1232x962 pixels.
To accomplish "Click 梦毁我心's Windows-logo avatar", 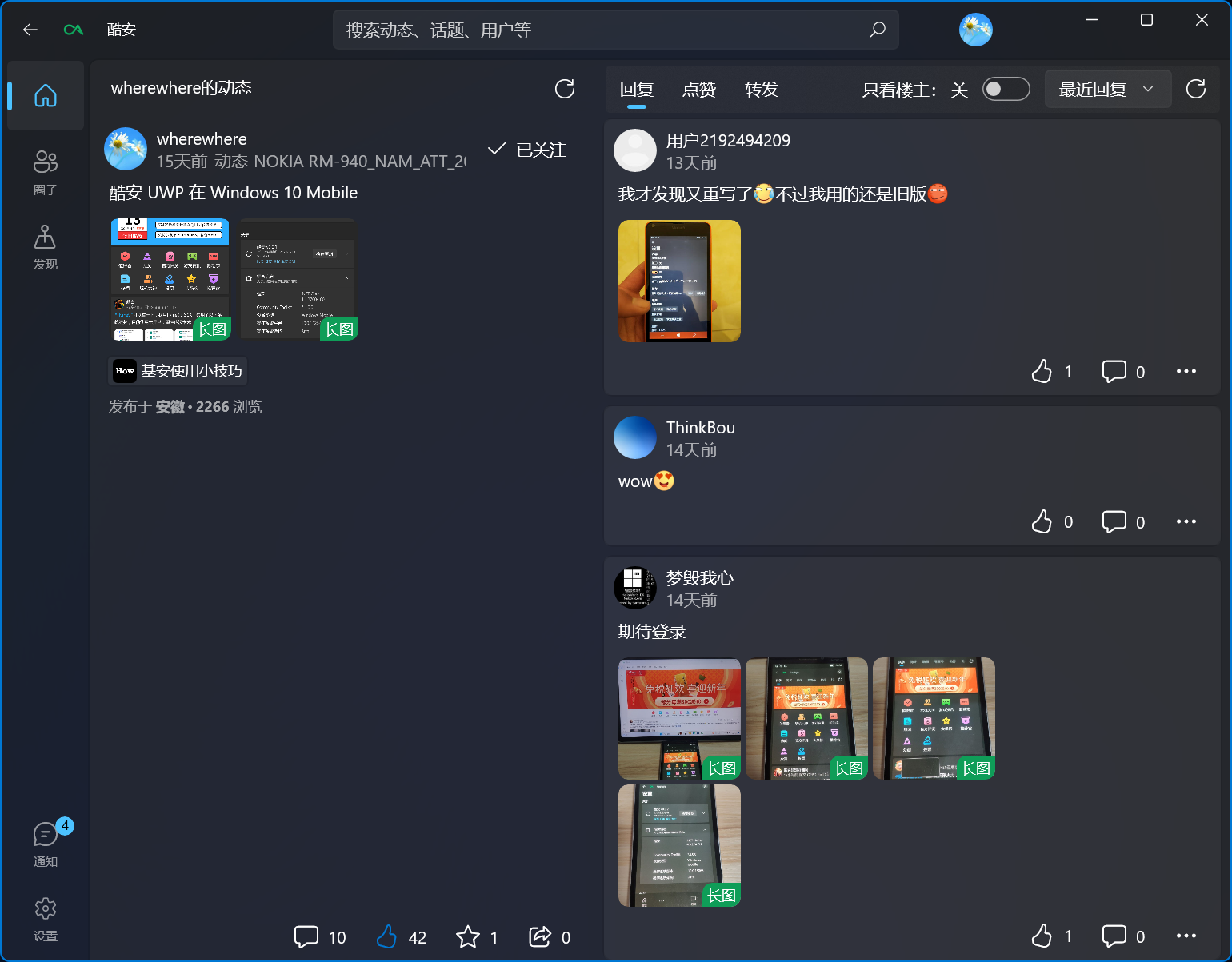I will (x=635, y=588).
